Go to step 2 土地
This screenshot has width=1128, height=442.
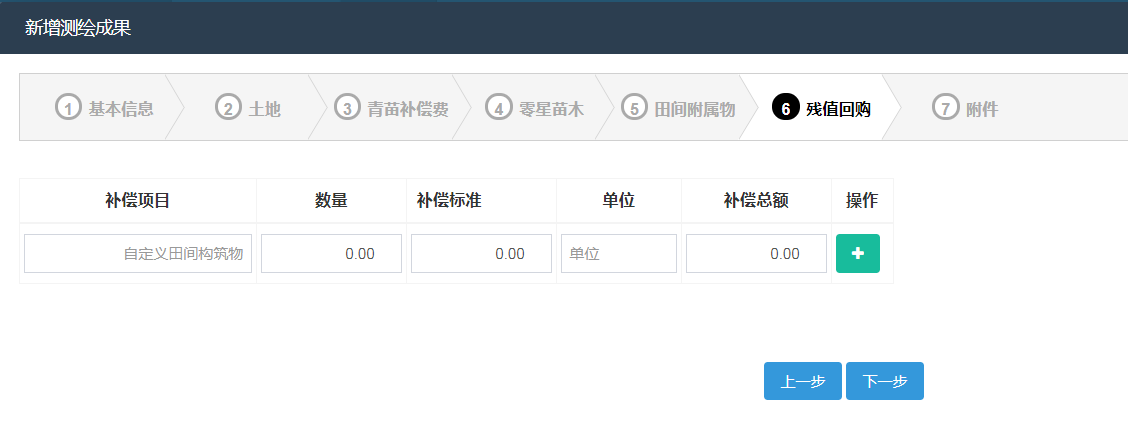(x=248, y=109)
